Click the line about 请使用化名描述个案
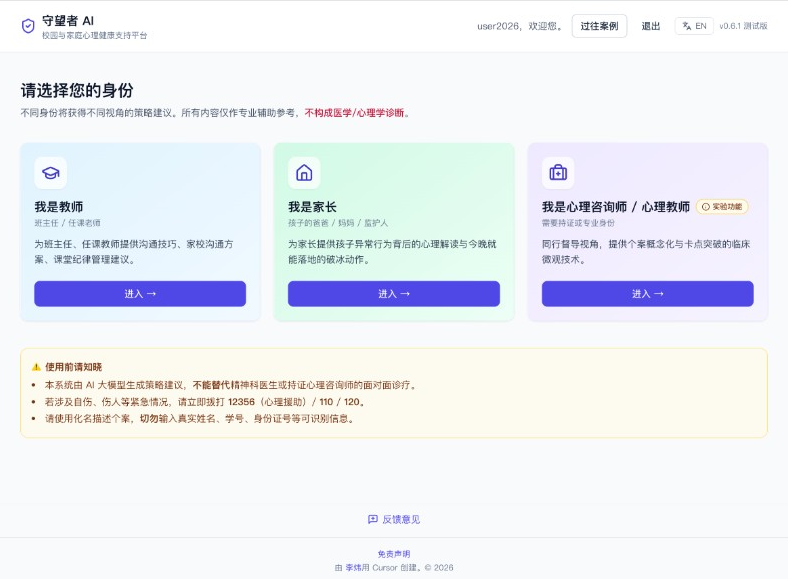The width and height of the screenshot is (788, 579). click(x=200, y=418)
